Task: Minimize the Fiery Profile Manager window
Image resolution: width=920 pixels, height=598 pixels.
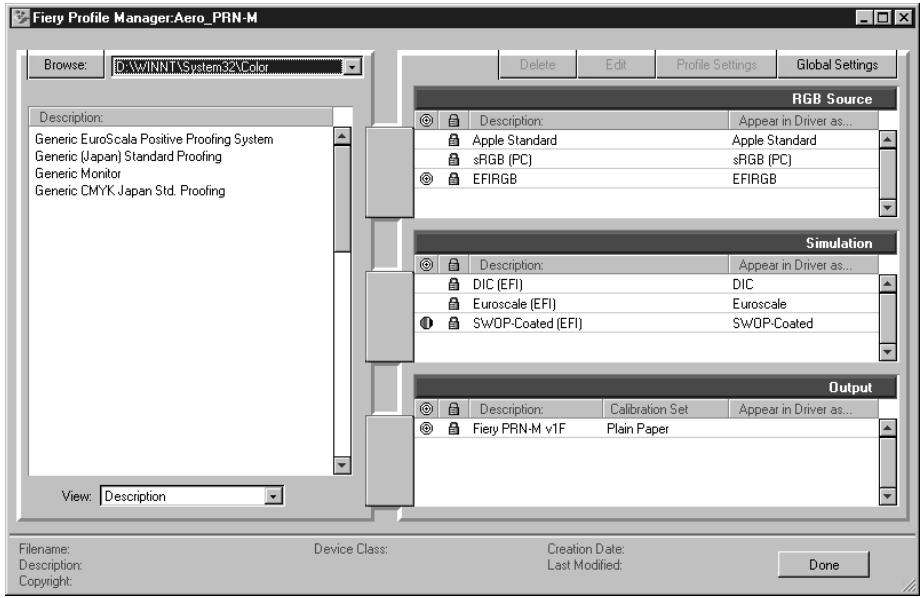Action: coord(865,18)
